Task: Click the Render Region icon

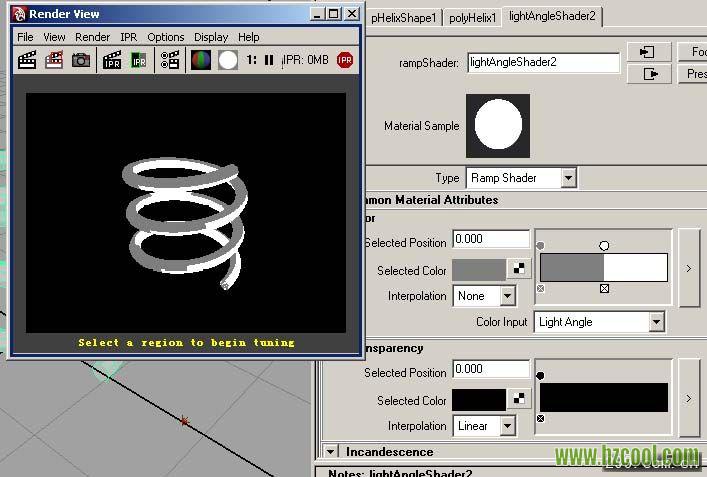Action: pyautogui.click(x=54, y=60)
